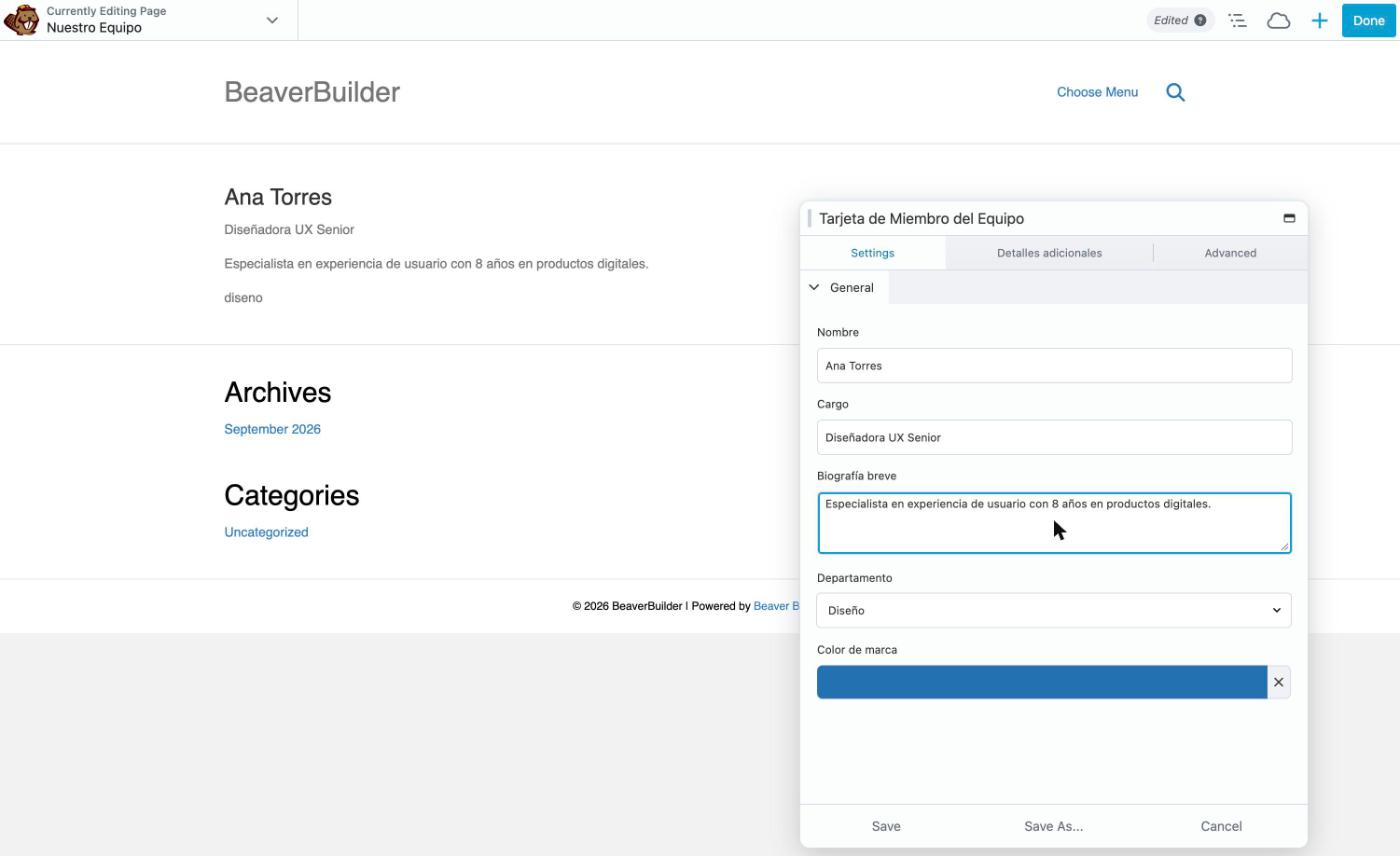Click the Beaver Builder footer link

pyautogui.click(x=777, y=606)
